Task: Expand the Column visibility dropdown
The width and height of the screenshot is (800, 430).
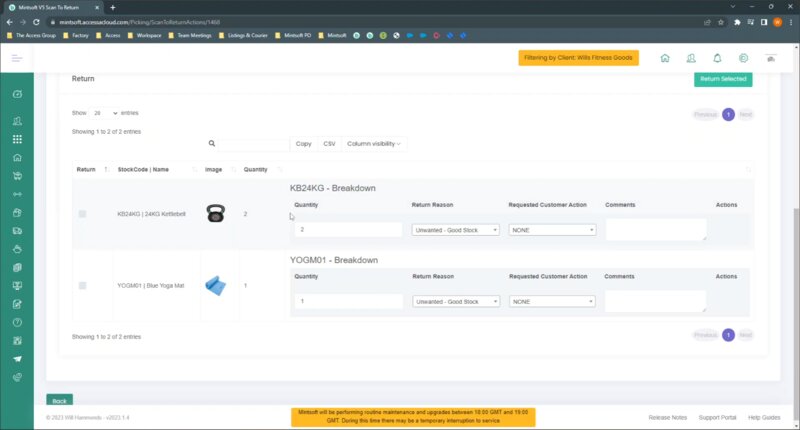Action: pos(373,144)
